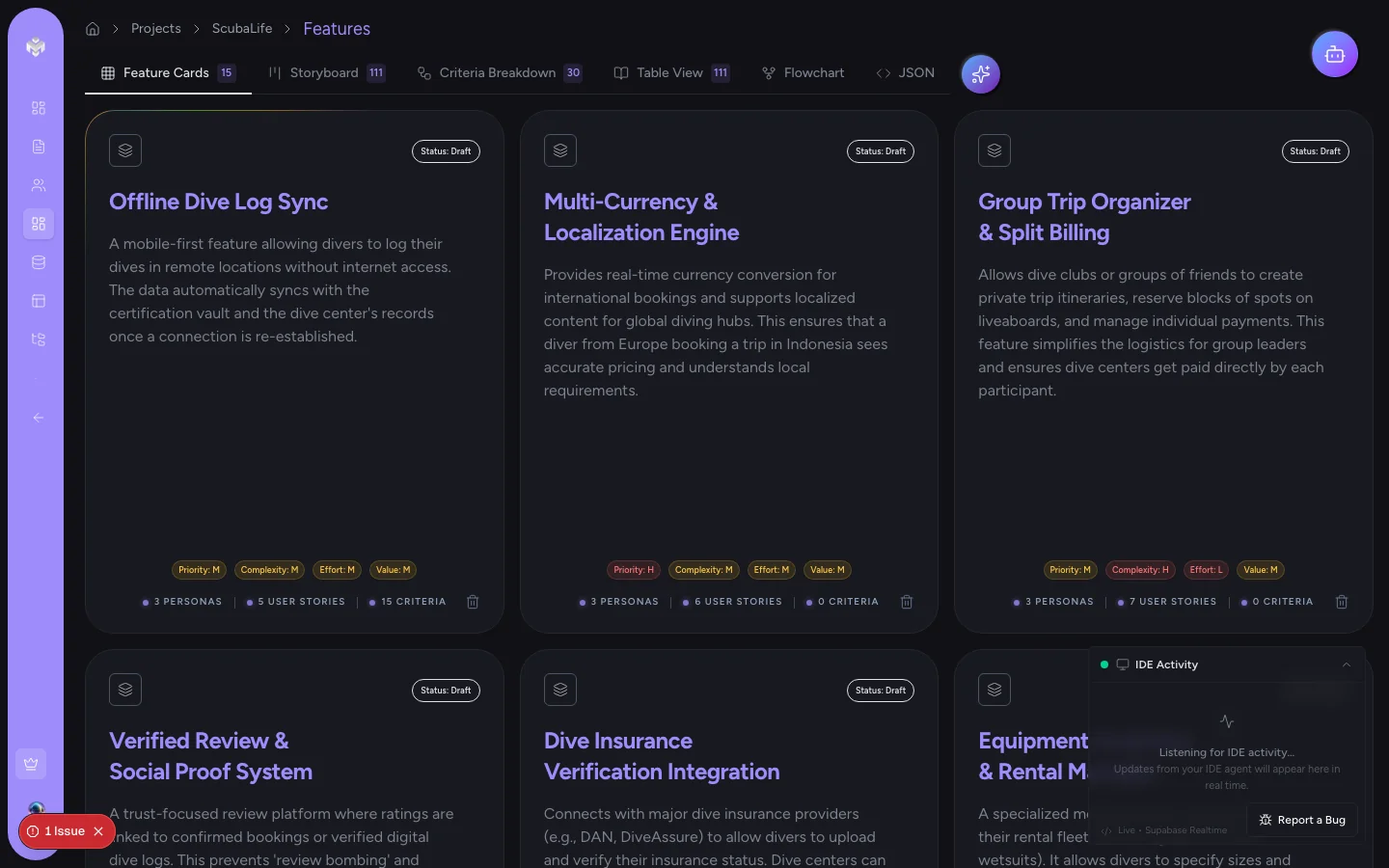Open the flowchart tree icon in sidebar

click(39, 339)
